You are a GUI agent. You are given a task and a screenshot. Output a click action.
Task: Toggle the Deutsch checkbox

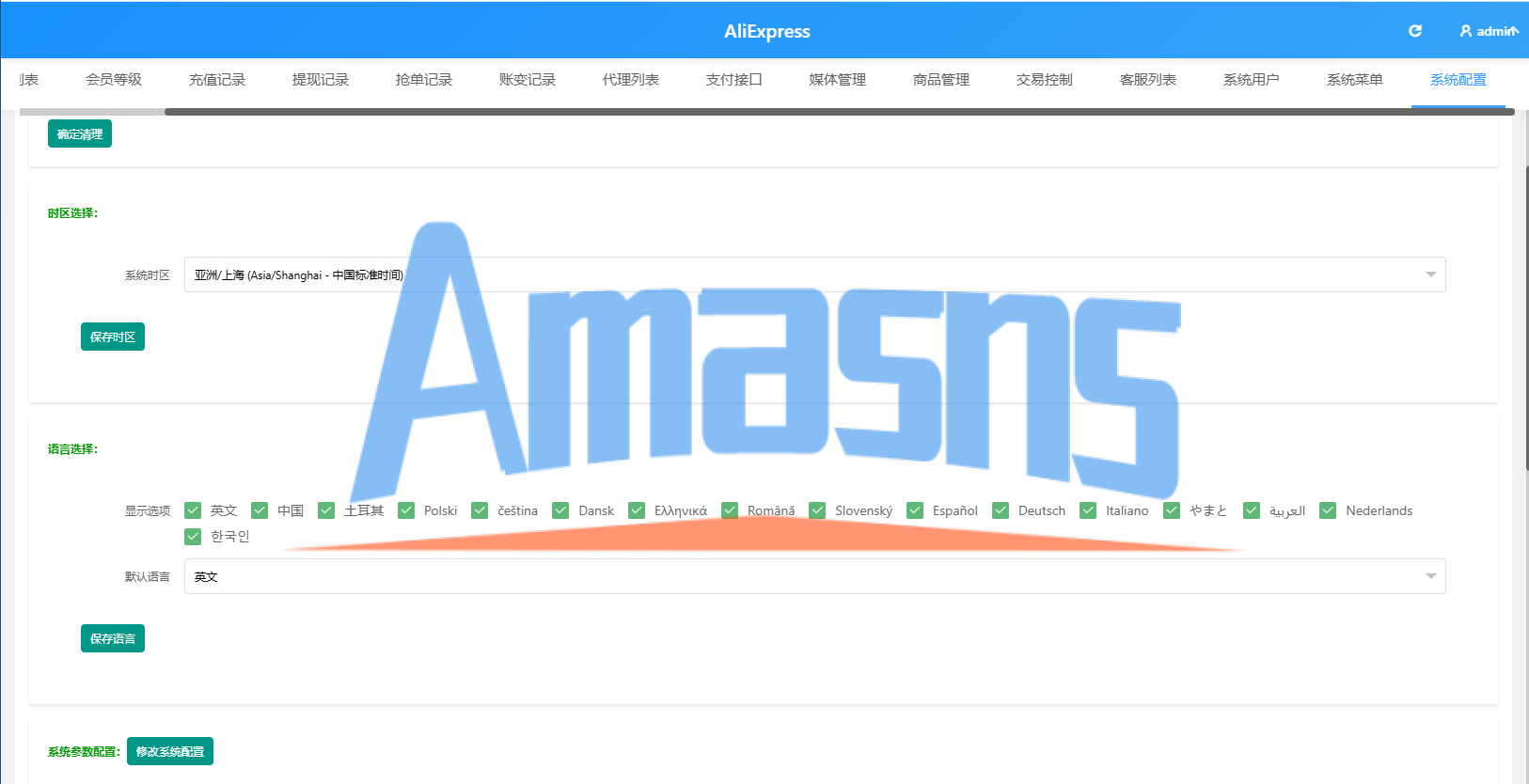[1001, 510]
